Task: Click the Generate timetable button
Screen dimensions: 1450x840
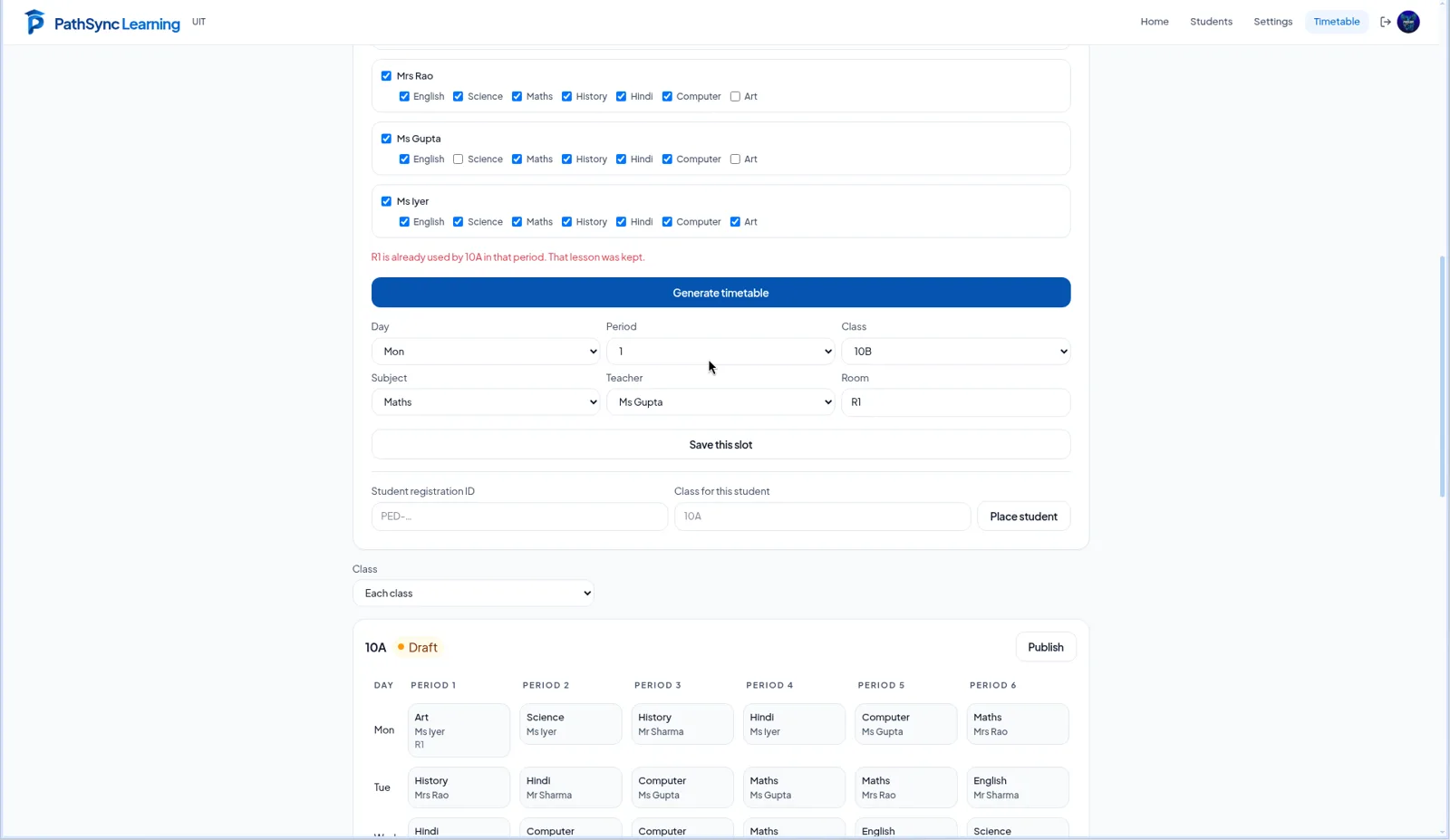Action: [720, 293]
